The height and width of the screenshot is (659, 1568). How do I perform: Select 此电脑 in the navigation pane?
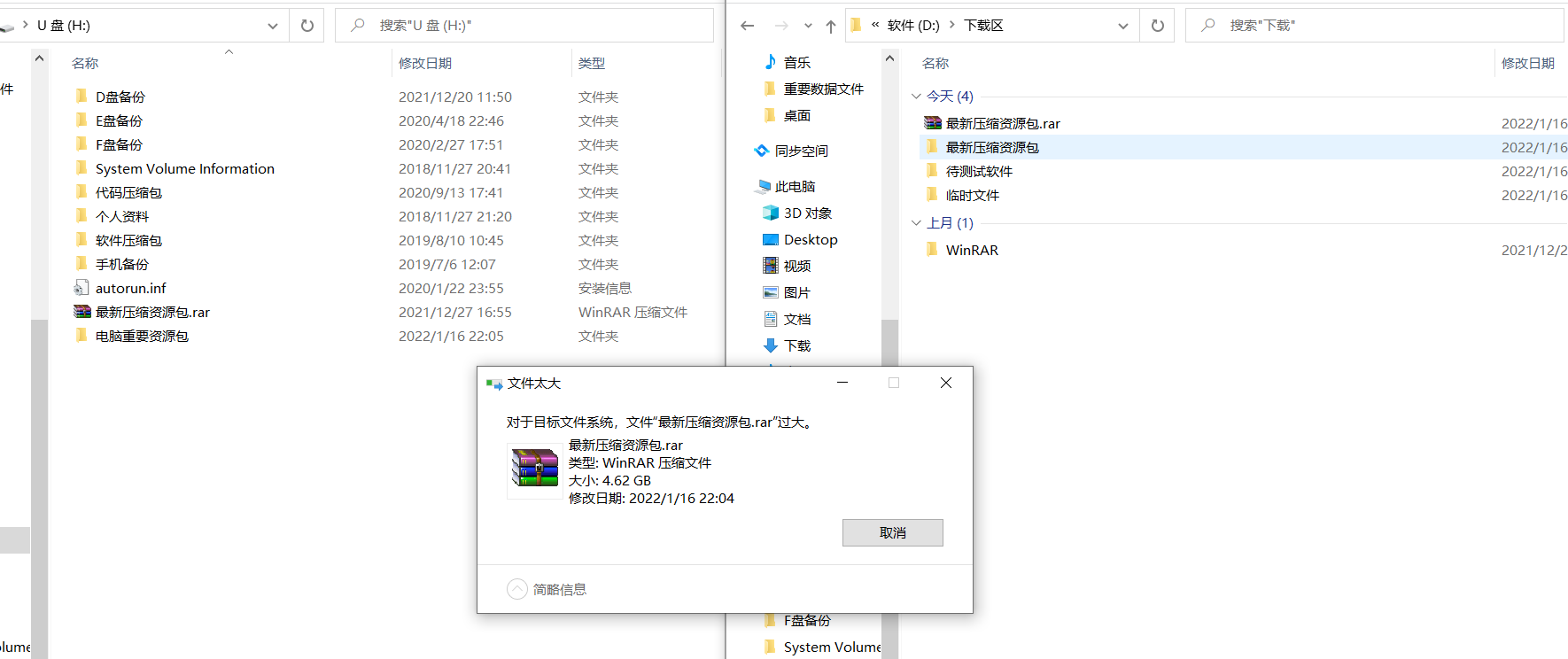coord(795,186)
